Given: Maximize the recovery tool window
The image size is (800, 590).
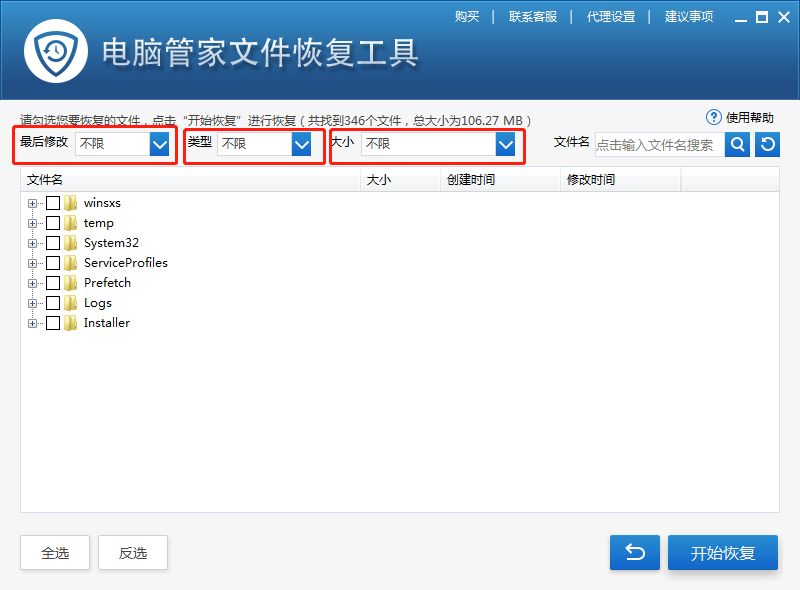Looking at the screenshot, I should pyautogui.click(x=762, y=17).
